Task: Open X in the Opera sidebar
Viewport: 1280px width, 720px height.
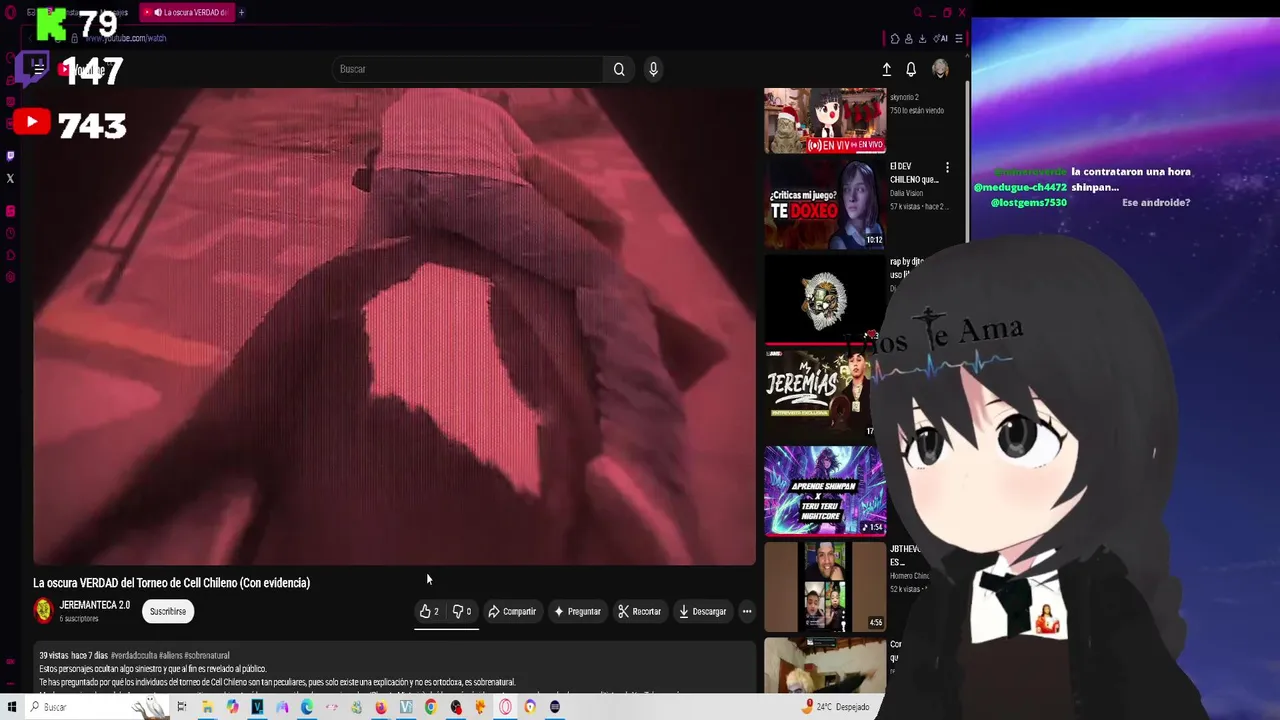Action: pos(10,179)
